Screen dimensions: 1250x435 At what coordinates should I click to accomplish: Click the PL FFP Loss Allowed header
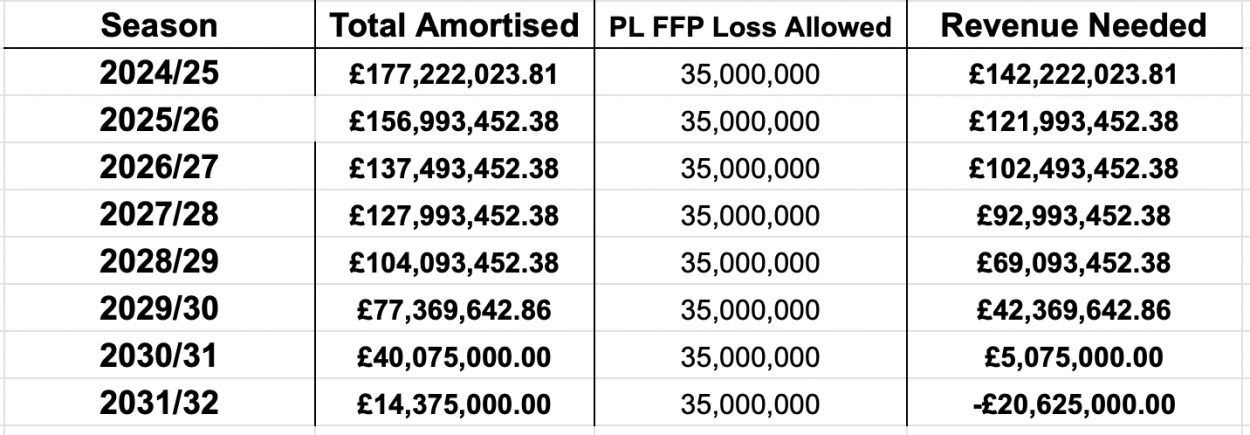point(750,27)
